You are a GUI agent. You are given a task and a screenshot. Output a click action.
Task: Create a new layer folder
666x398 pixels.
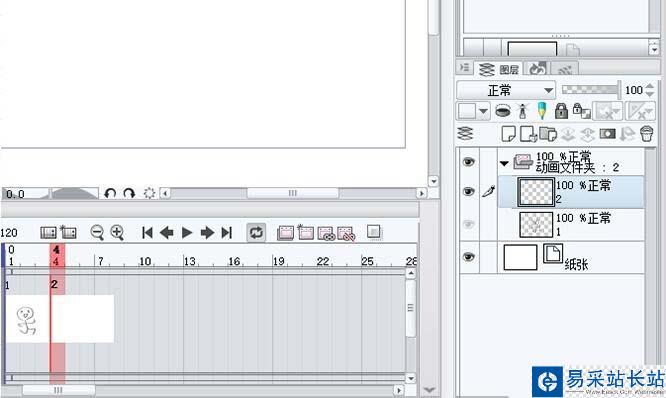pyautogui.click(x=548, y=134)
